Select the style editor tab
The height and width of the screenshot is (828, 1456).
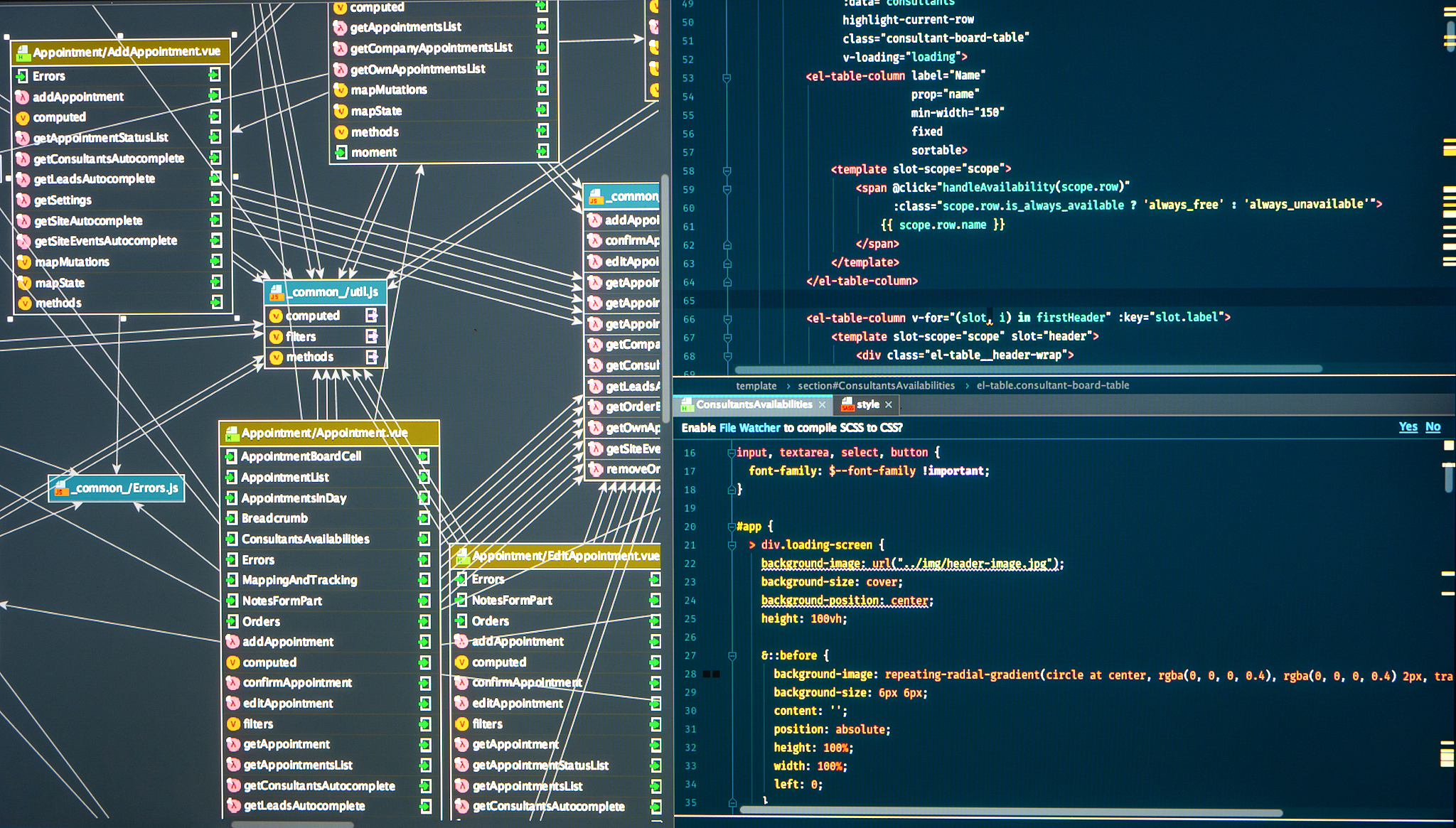[868, 404]
